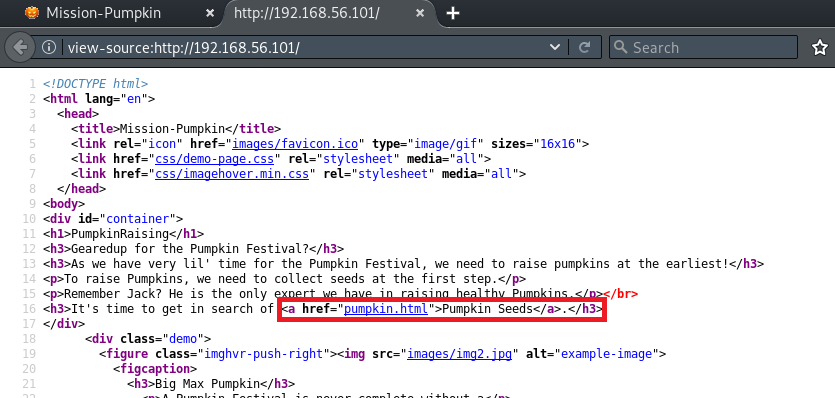Viewport: 835px width, 398px height.
Task: Click the 'Big Max Pumpkin' text on line 21
Action: 207,384
